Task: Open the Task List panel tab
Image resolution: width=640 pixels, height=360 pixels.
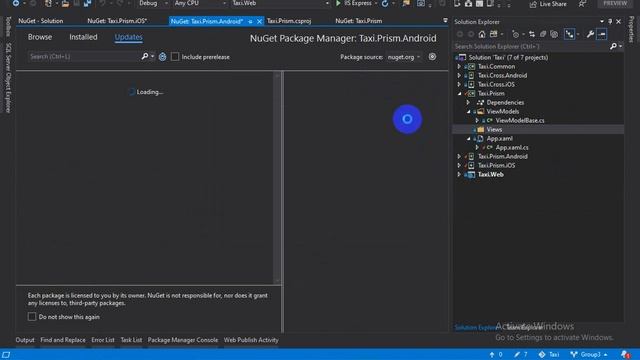Action: [x=131, y=340]
